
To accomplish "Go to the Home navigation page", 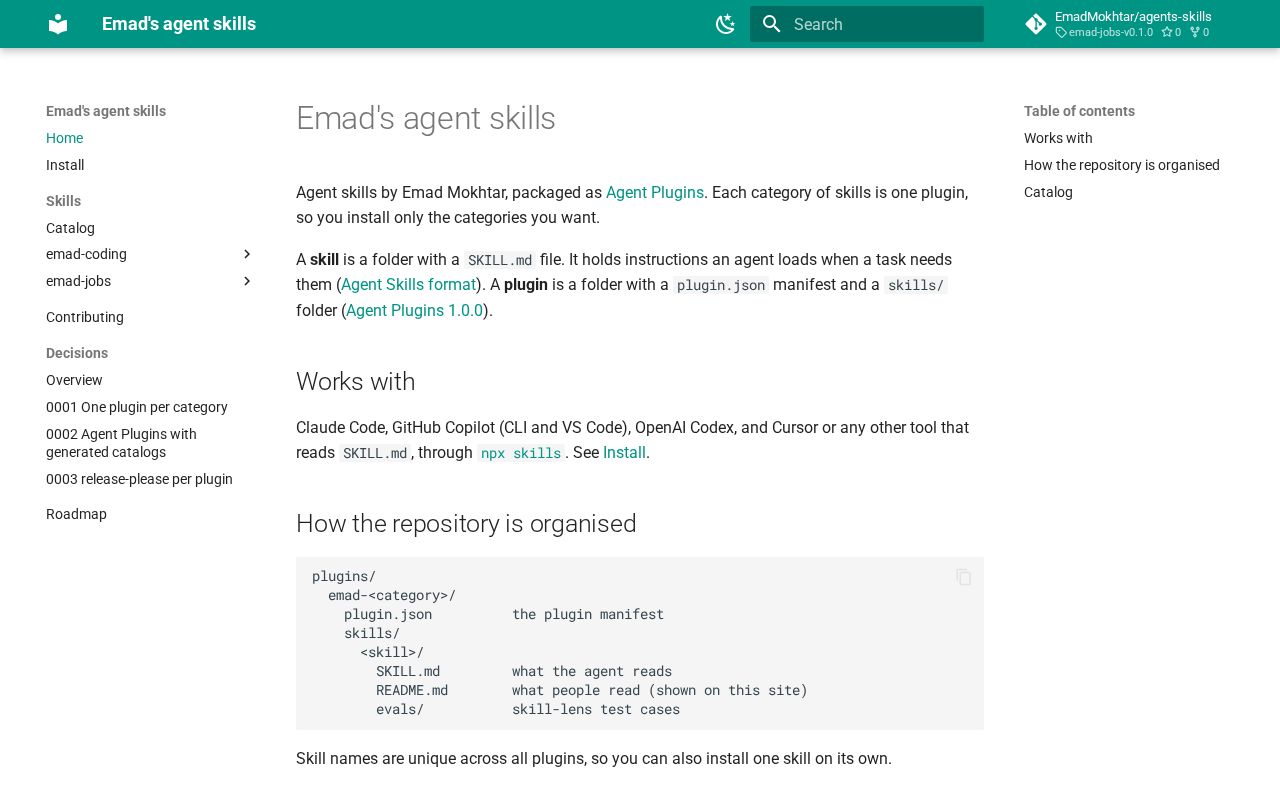I will (x=64, y=138).
